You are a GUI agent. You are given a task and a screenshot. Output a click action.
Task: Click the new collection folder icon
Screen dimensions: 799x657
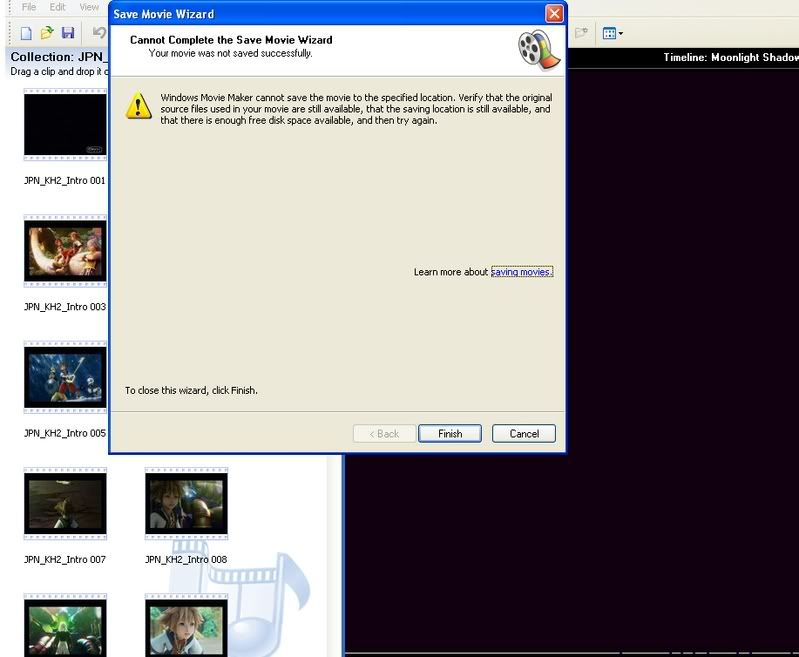tap(581, 33)
